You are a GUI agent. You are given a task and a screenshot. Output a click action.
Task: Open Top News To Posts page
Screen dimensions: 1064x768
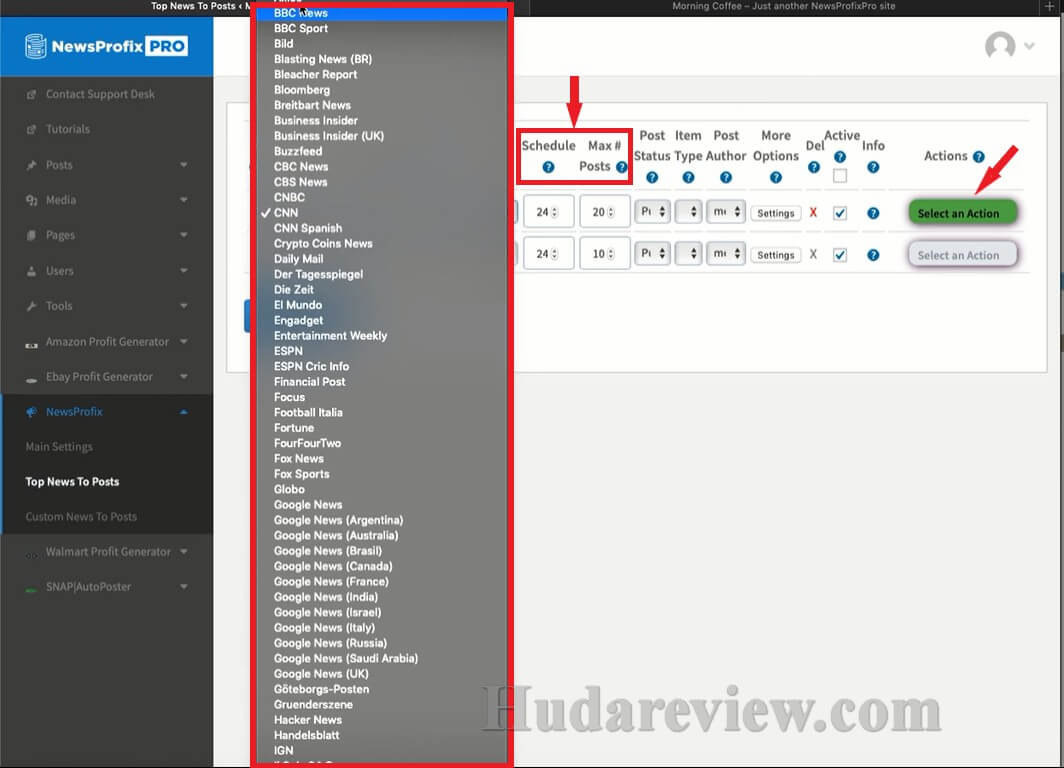(73, 482)
